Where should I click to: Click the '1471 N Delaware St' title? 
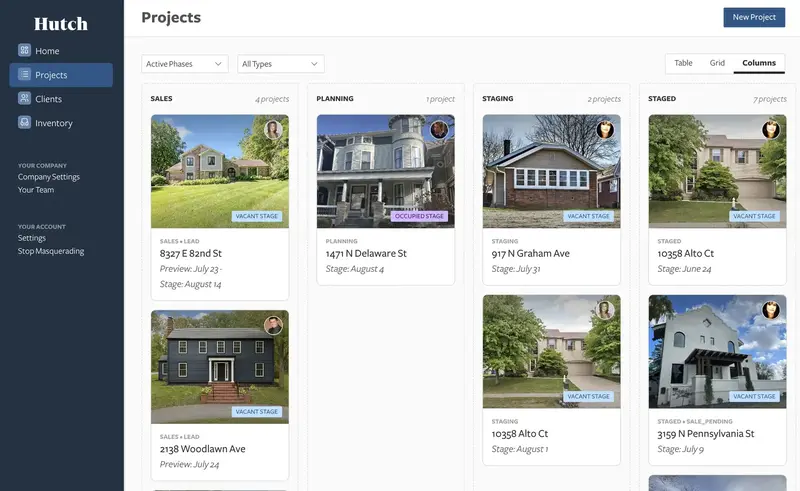[x=366, y=253]
